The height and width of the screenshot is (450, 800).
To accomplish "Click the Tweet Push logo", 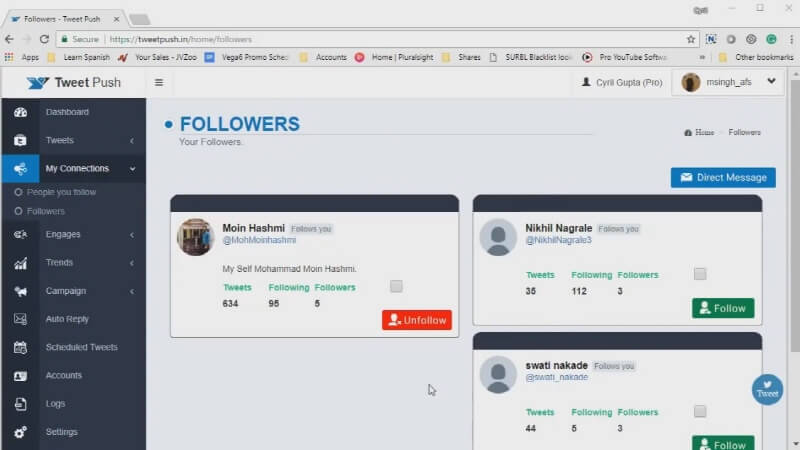I will (x=74, y=82).
